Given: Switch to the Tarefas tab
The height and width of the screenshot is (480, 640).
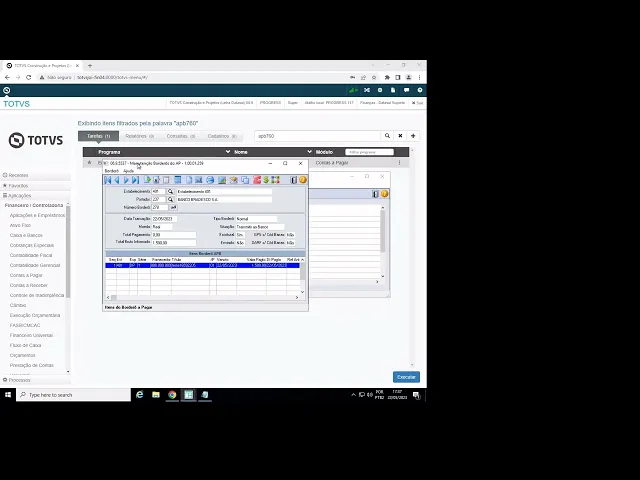Looking at the screenshot, I should [98, 136].
